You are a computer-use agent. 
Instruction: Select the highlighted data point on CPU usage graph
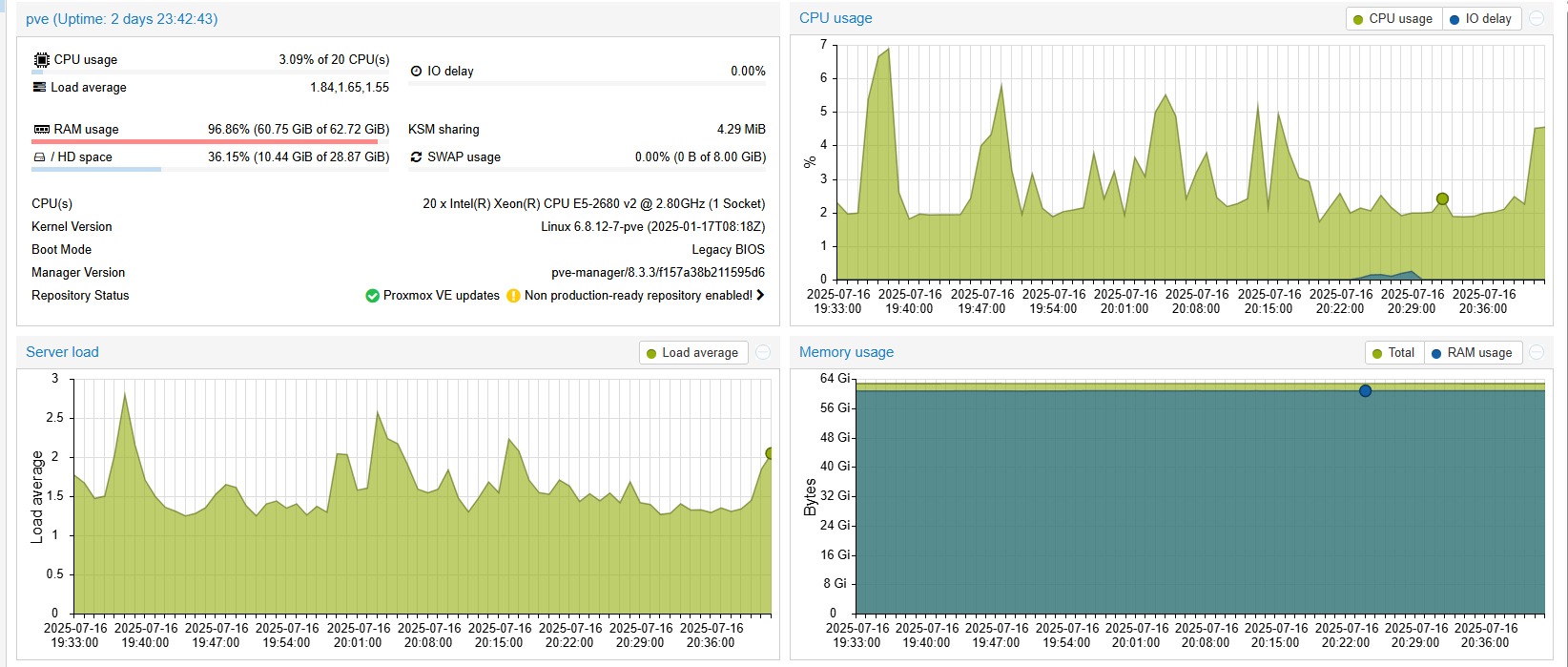1442,199
